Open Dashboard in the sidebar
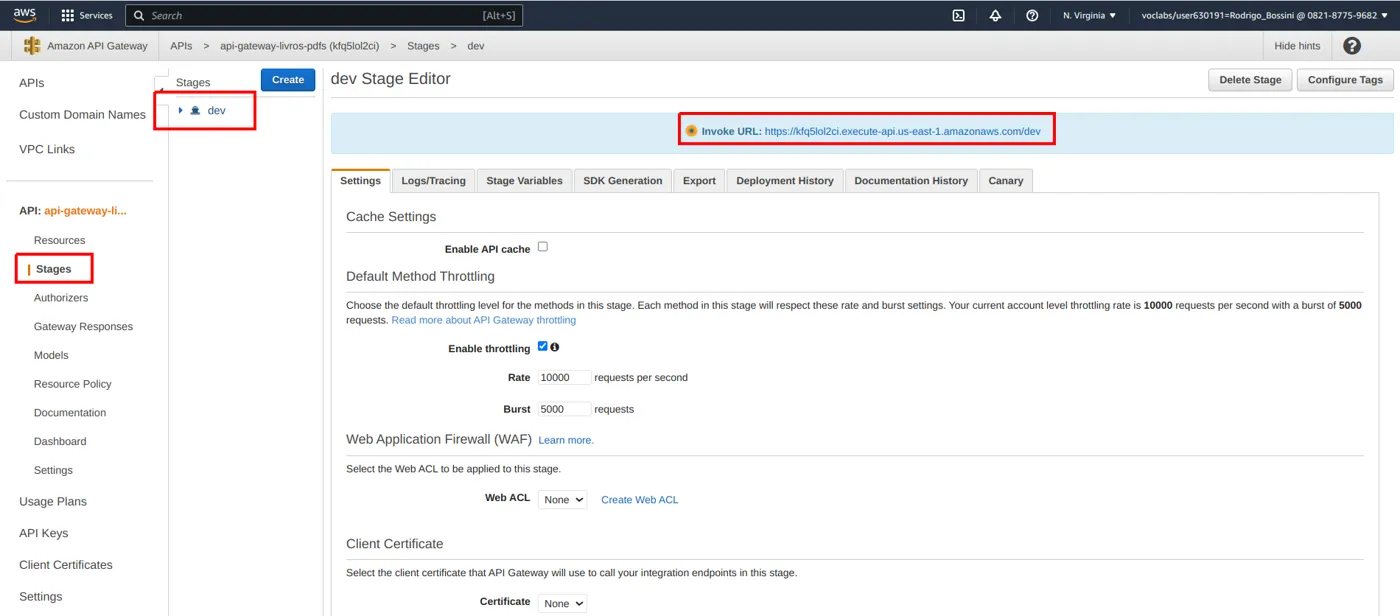1400x616 pixels. coord(60,441)
